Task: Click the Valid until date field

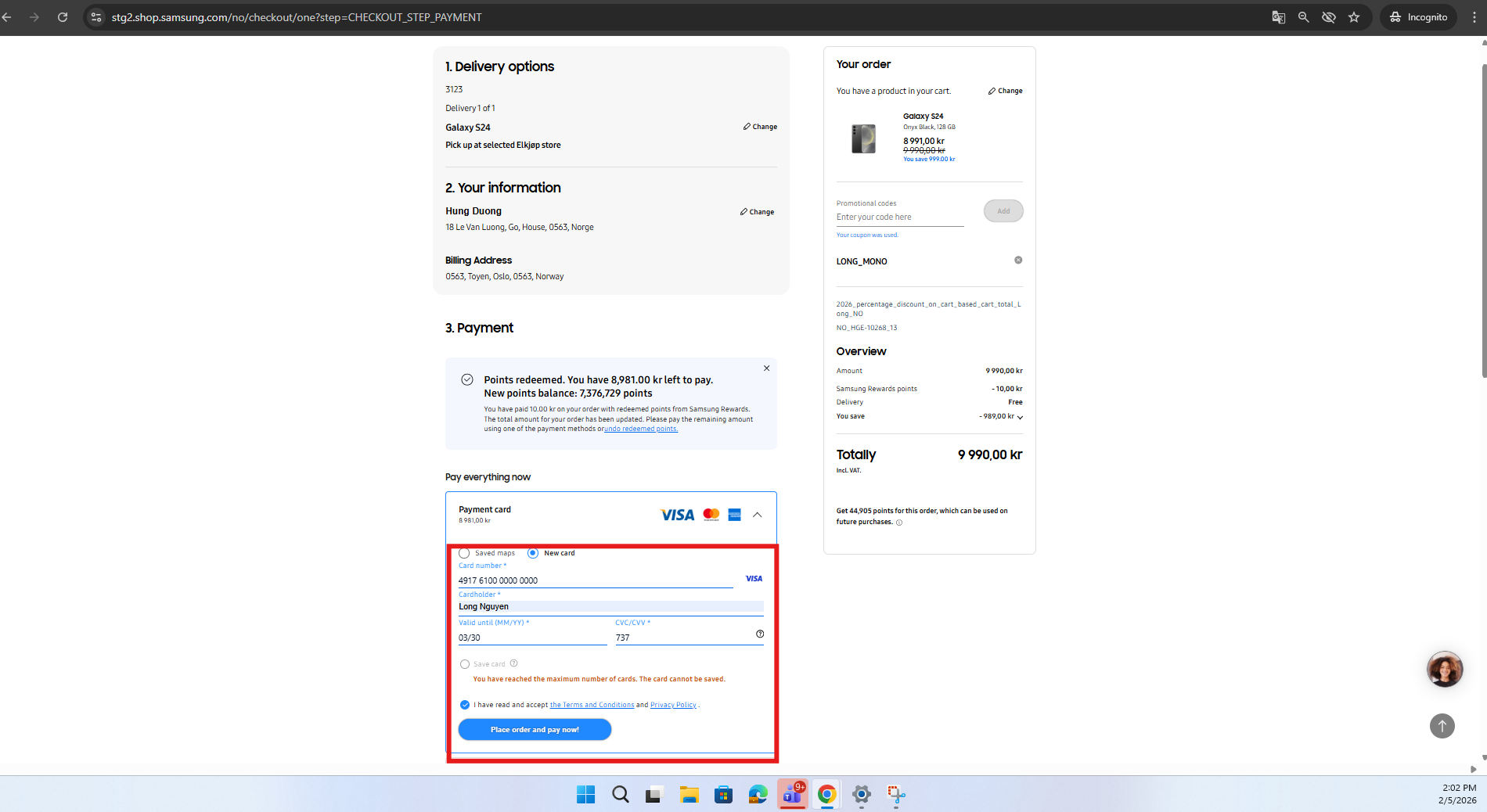Action: pos(532,638)
